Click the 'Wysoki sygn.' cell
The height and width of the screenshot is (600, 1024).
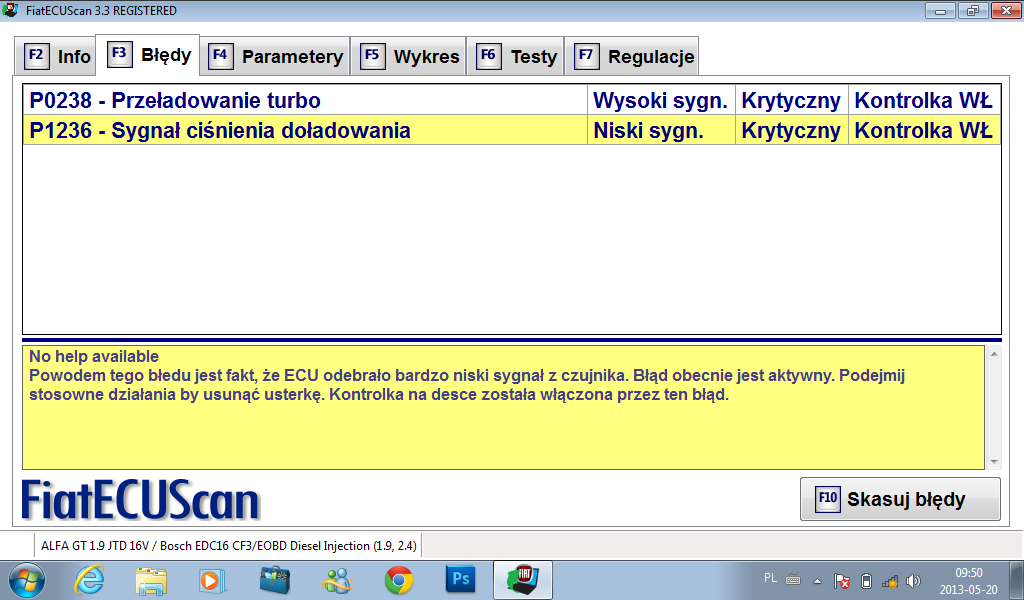(661, 101)
